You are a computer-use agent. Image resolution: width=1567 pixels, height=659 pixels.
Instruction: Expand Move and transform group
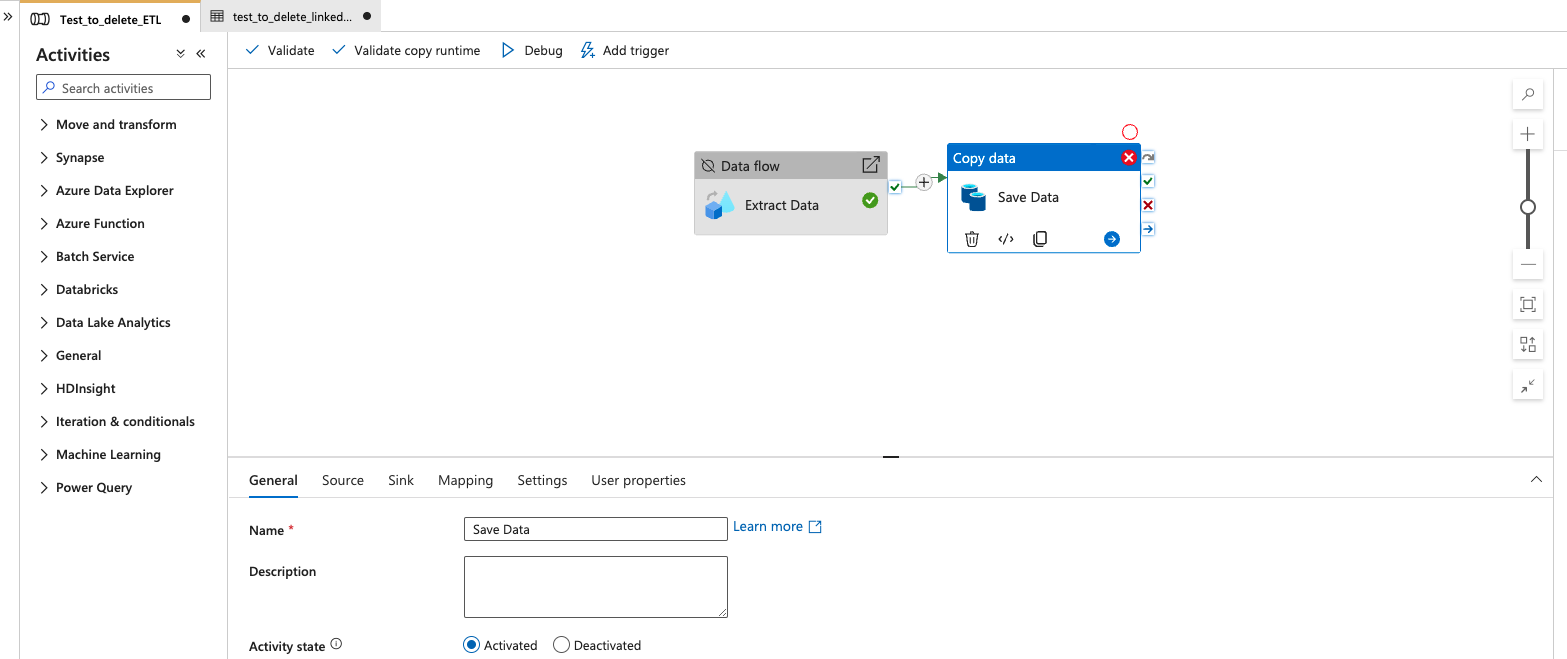pos(44,125)
